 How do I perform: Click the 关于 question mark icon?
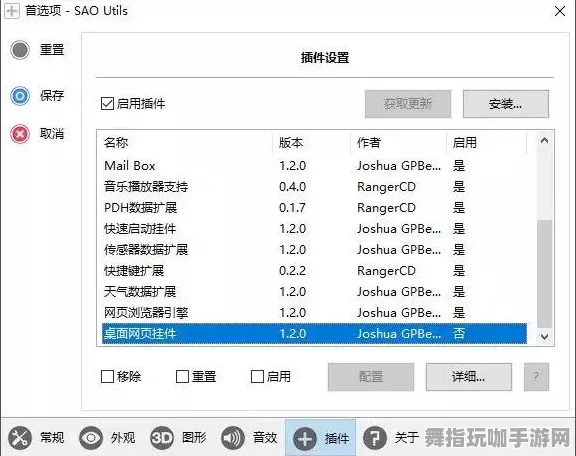click(375, 438)
